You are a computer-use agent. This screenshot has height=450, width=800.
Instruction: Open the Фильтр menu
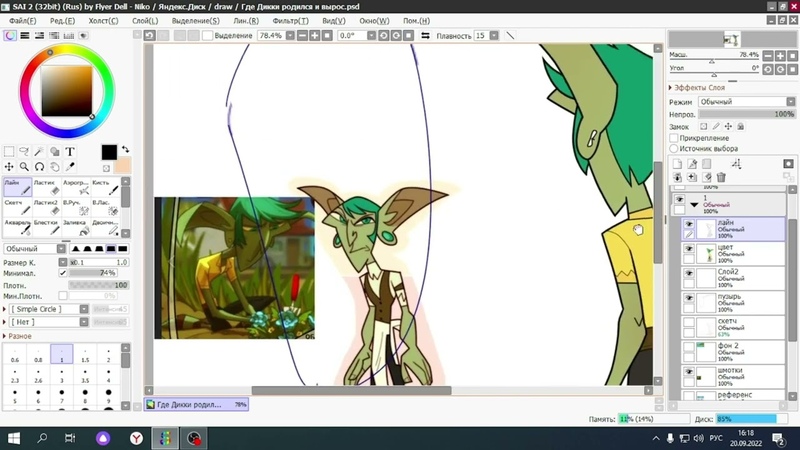click(x=290, y=21)
